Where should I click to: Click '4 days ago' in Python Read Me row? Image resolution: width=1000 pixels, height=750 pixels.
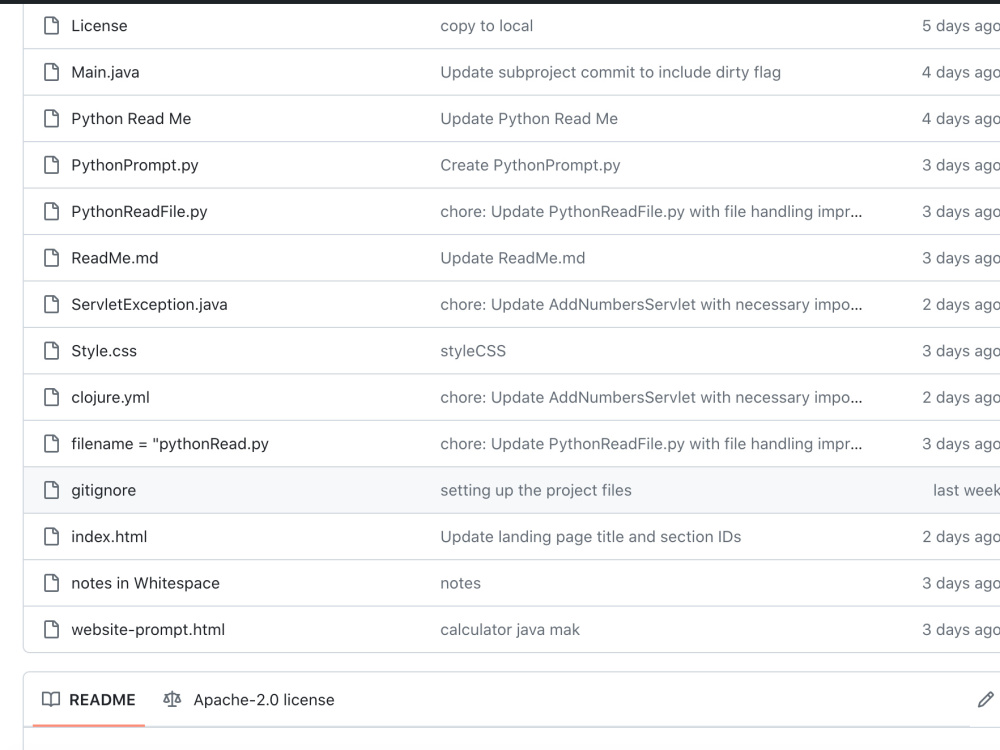(960, 119)
